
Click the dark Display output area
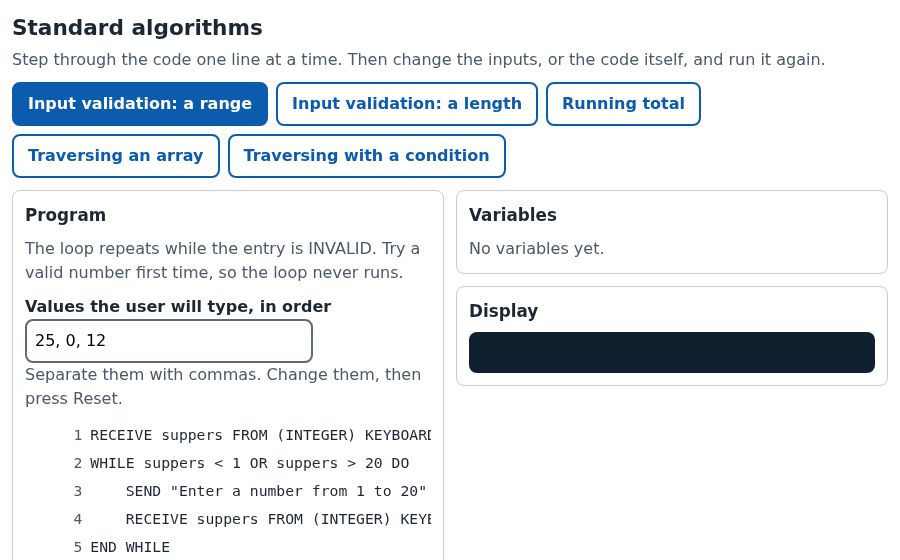[672, 352]
